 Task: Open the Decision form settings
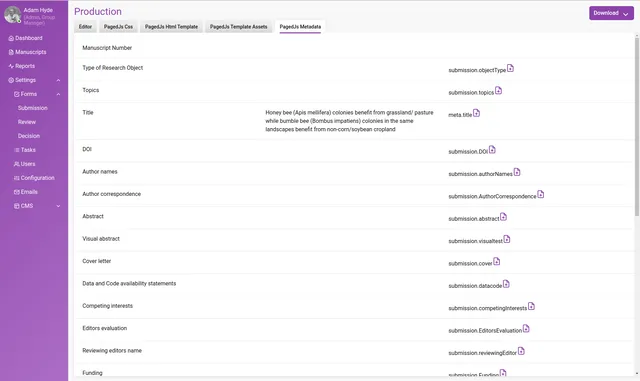[29, 136]
